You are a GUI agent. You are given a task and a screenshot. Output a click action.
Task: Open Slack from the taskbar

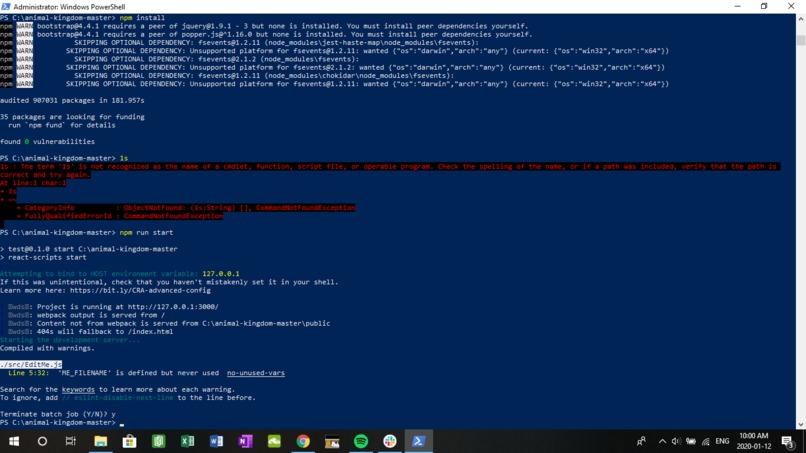pos(390,441)
